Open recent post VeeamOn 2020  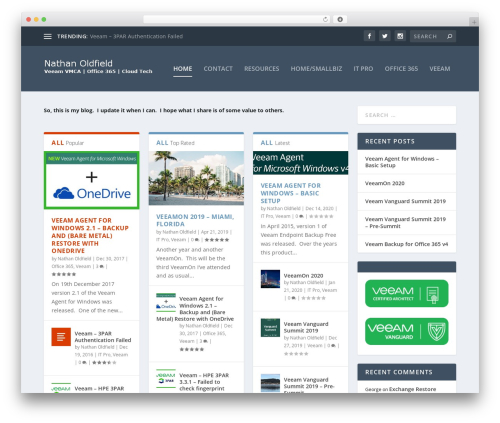385,183
